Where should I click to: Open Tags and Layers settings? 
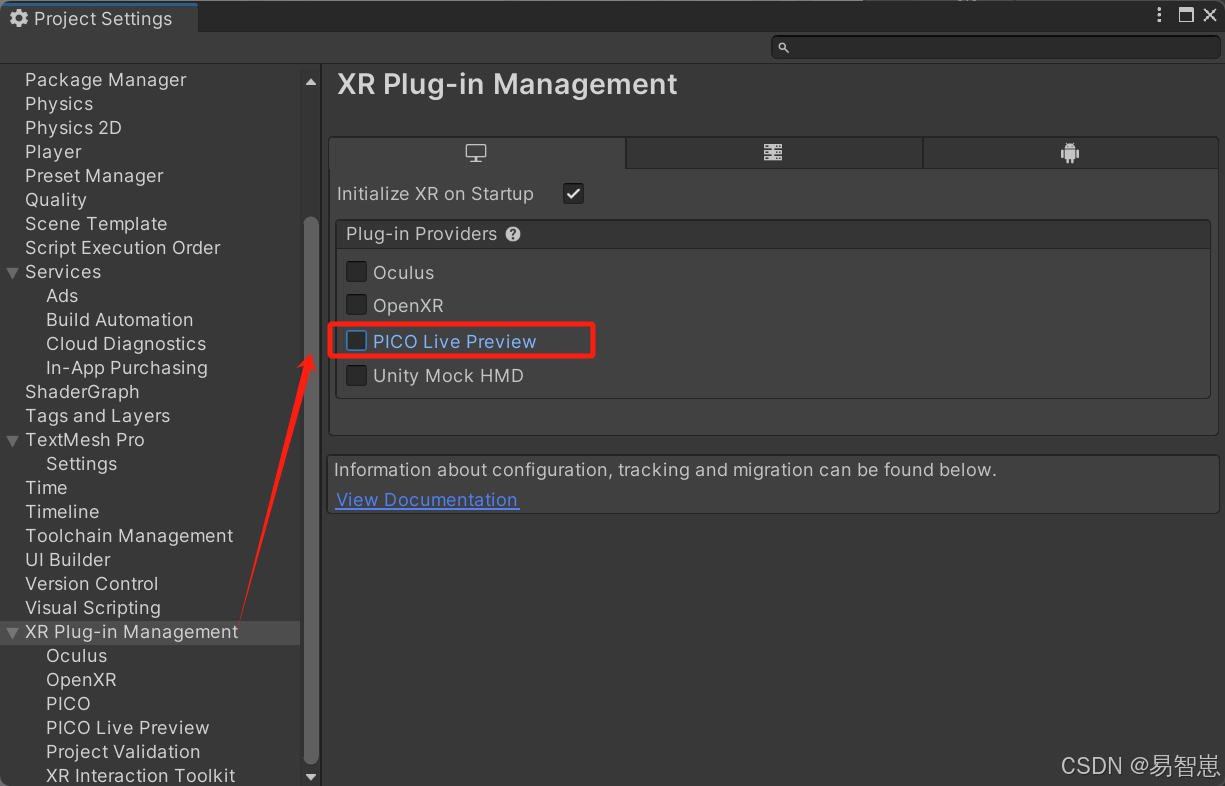97,416
